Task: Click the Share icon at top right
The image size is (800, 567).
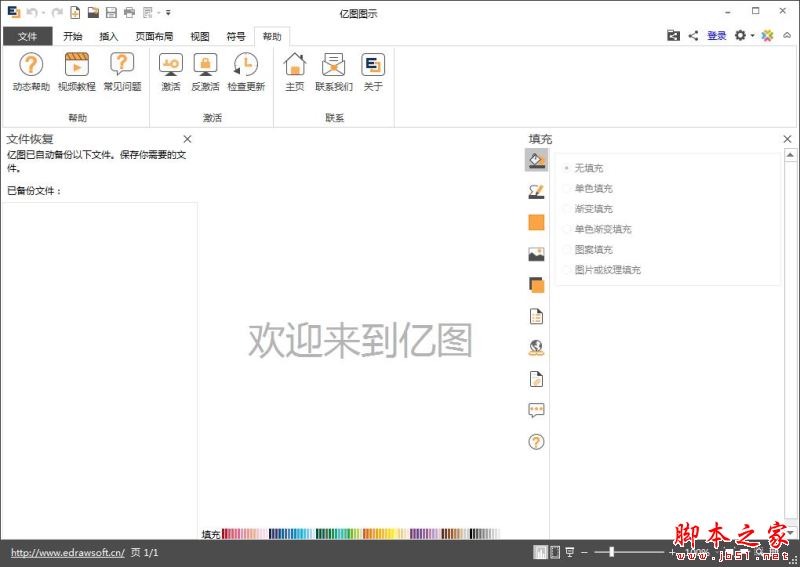Action: 693,35
